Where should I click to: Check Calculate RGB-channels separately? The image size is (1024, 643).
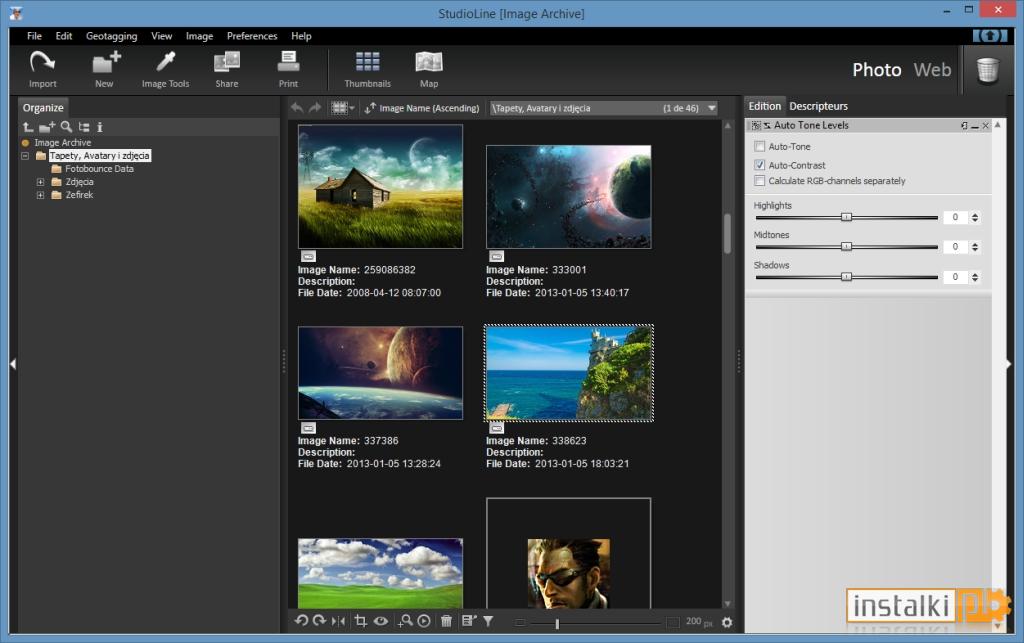[760, 181]
